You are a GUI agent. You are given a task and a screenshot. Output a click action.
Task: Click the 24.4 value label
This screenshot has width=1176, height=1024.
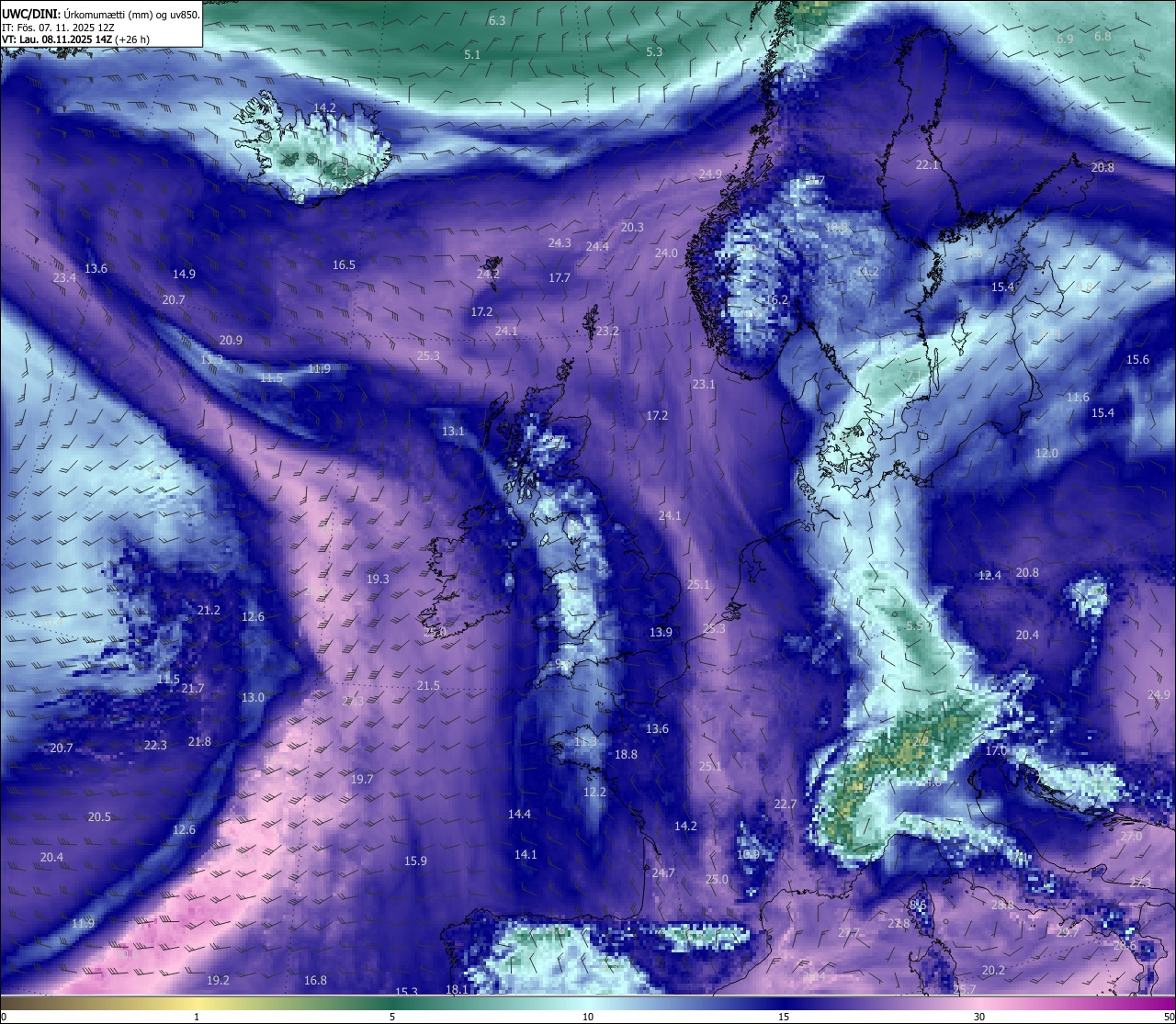click(597, 247)
